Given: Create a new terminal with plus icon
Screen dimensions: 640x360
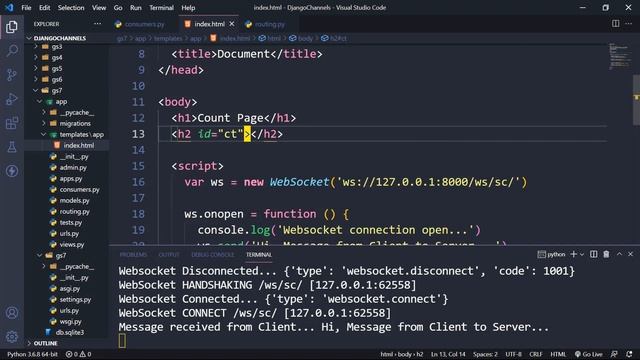Looking at the screenshot, I should [573, 254].
